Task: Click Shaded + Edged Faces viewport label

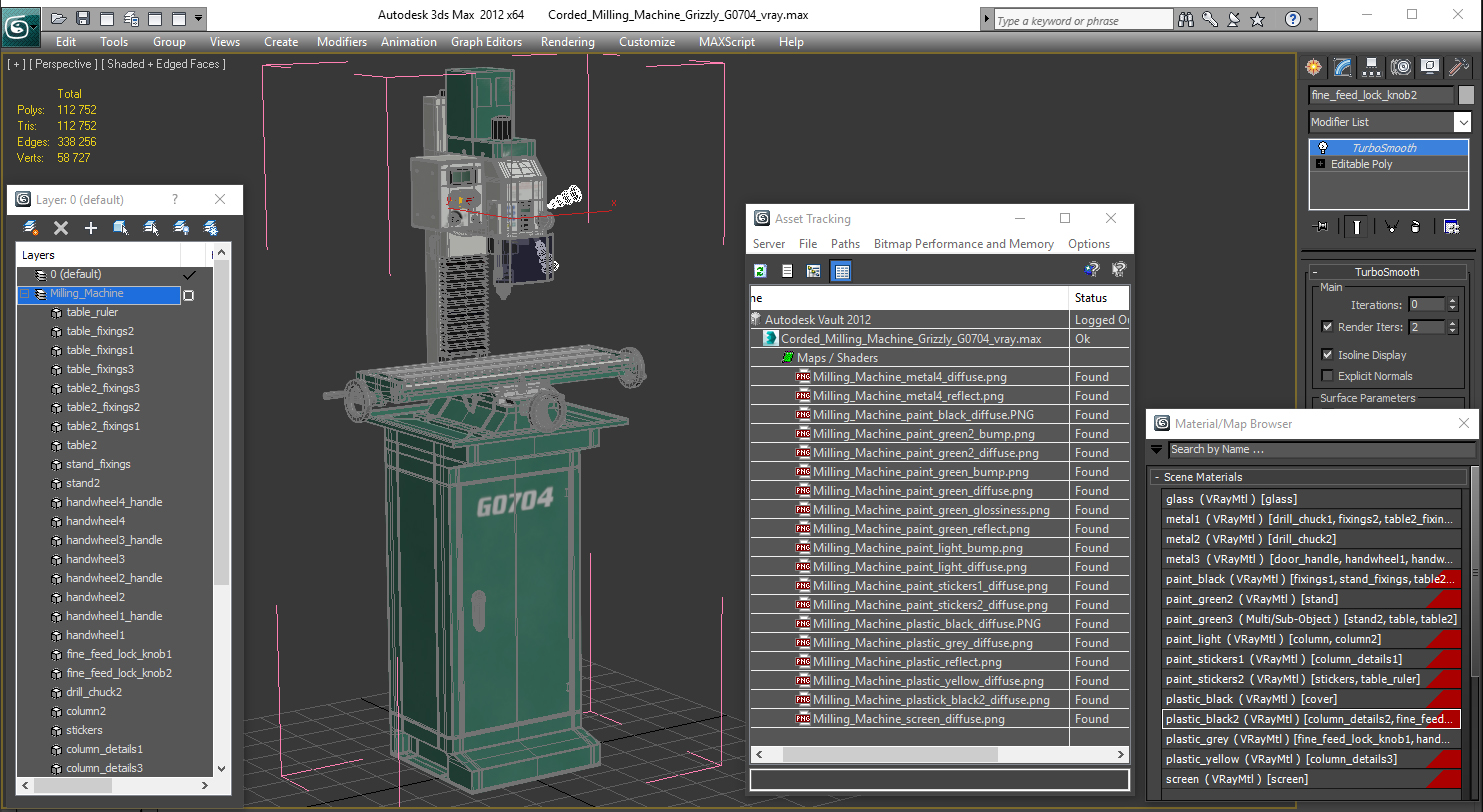Action: 166,64
